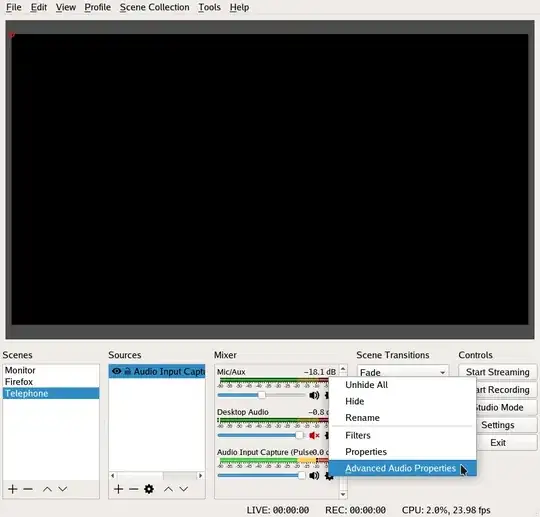
Task: Add a new scene with the plus icon
Action: pos(13,489)
